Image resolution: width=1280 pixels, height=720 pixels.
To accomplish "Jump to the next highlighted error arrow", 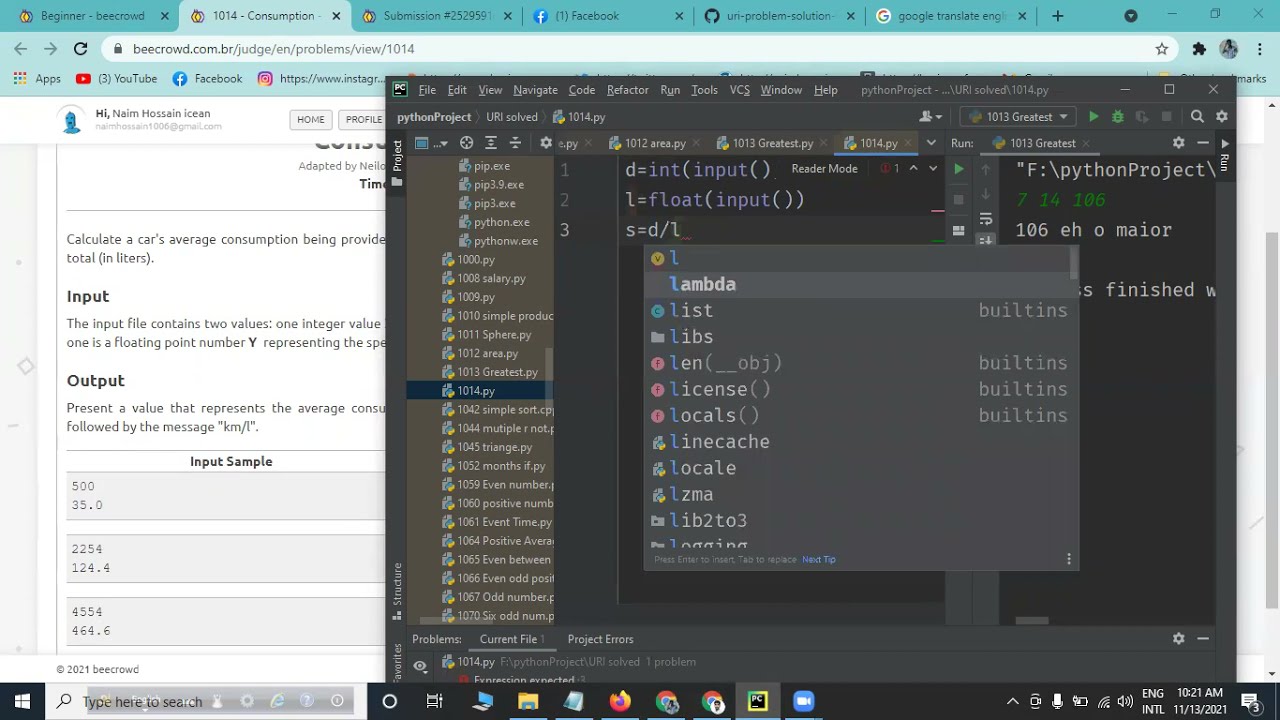I will pyautogui.click(x=932, y=168).
